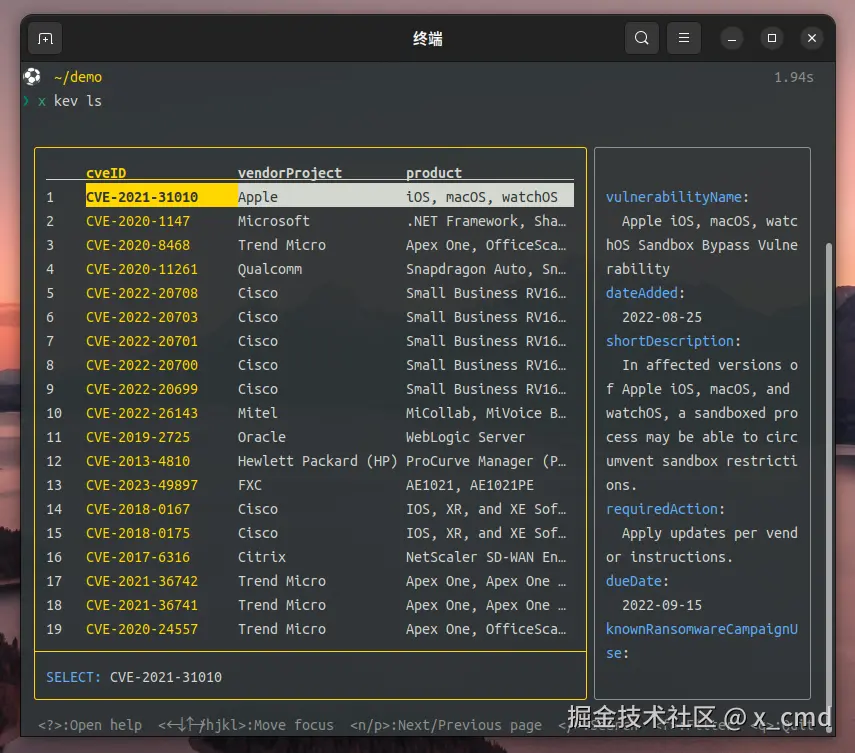855x753 pixels.
Task: Click the knownRansomwareCampaignUse label
Action: coord(702,641)
